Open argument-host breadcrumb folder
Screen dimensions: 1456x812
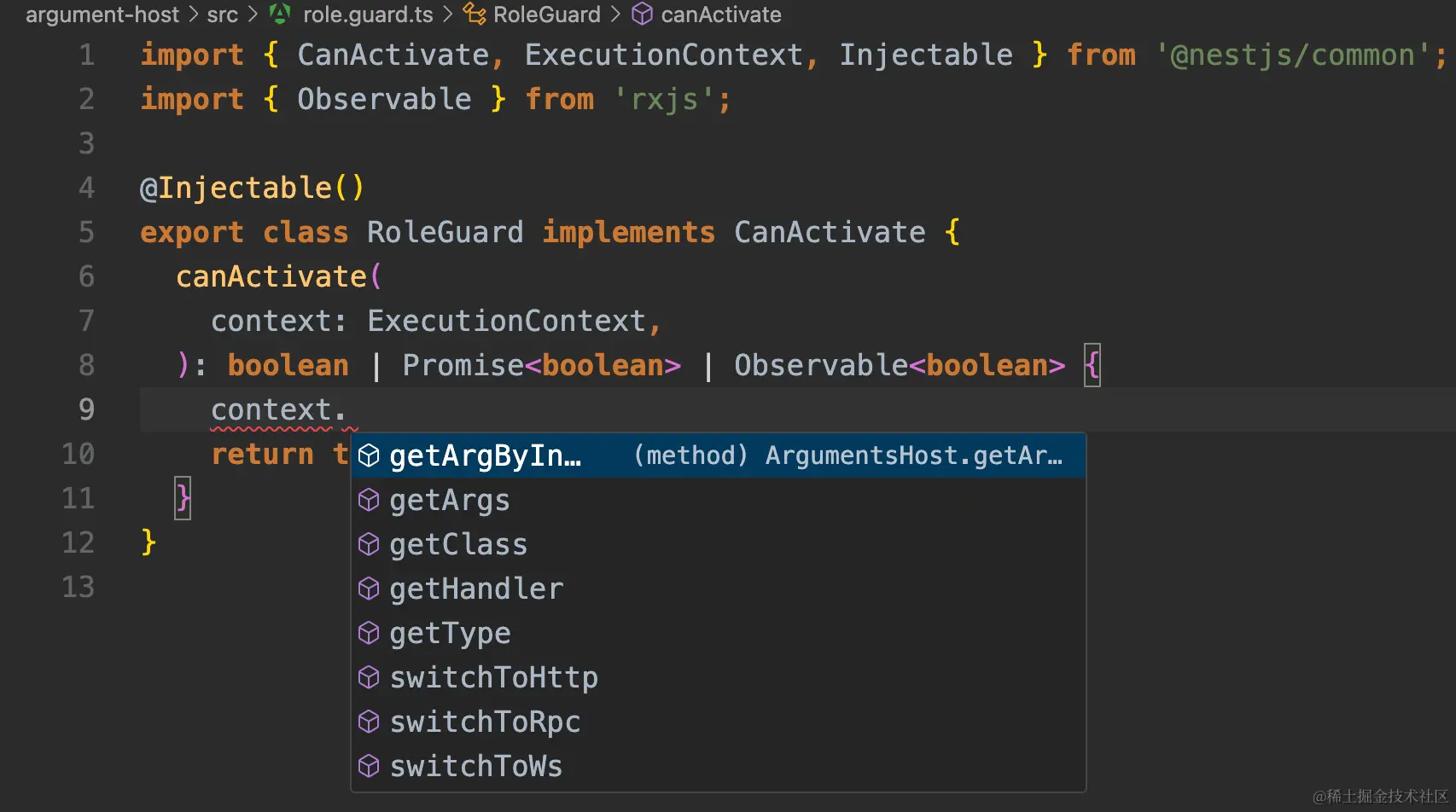[102, 14]
